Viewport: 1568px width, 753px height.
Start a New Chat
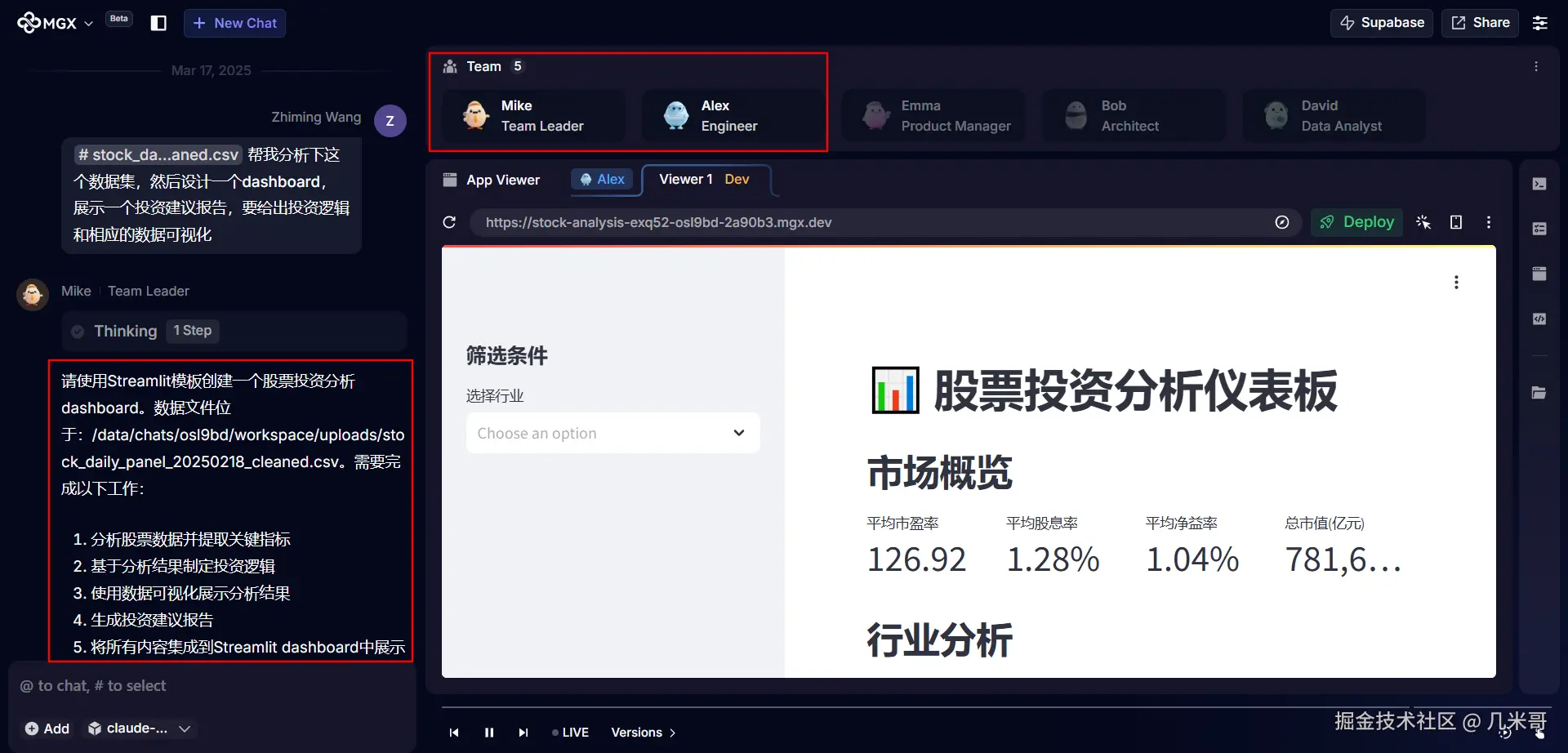coord(234,23)
